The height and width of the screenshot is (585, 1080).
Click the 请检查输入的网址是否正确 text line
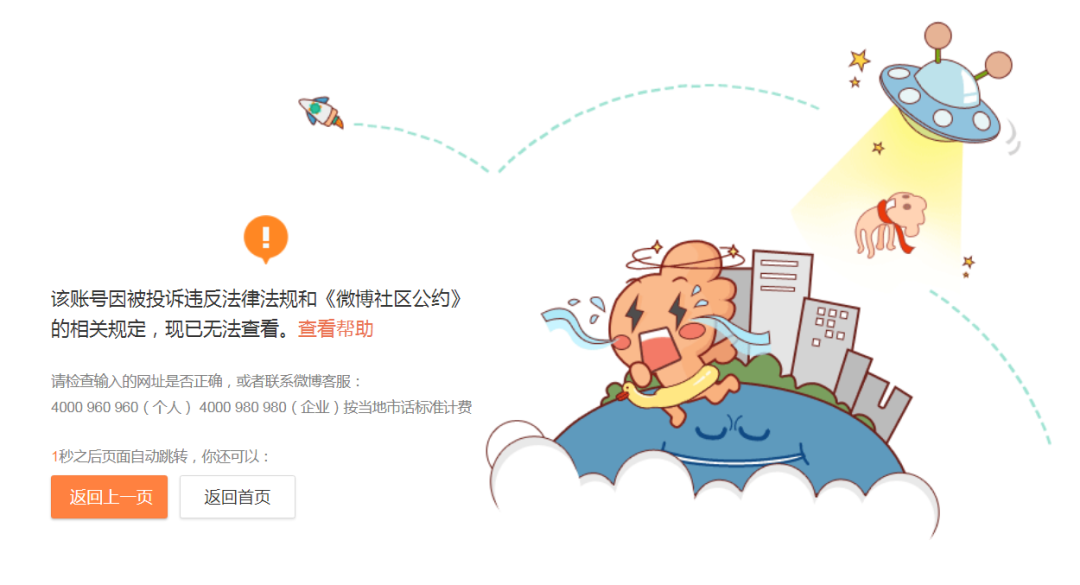point(136,381)
